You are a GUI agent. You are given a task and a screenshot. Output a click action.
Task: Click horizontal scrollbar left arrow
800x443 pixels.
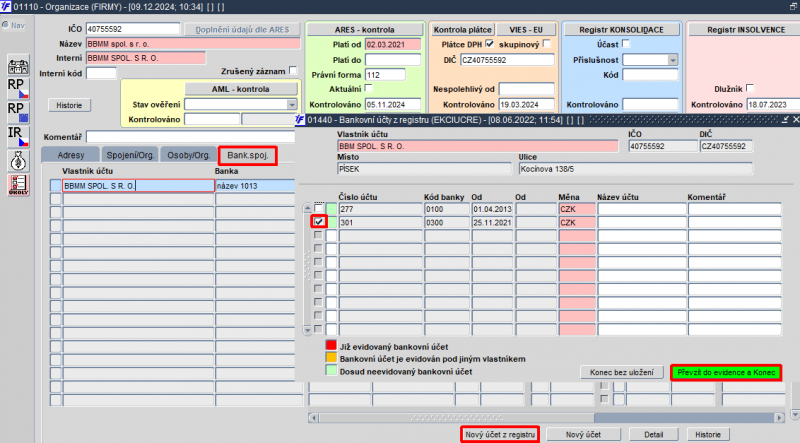coord(313,417)
